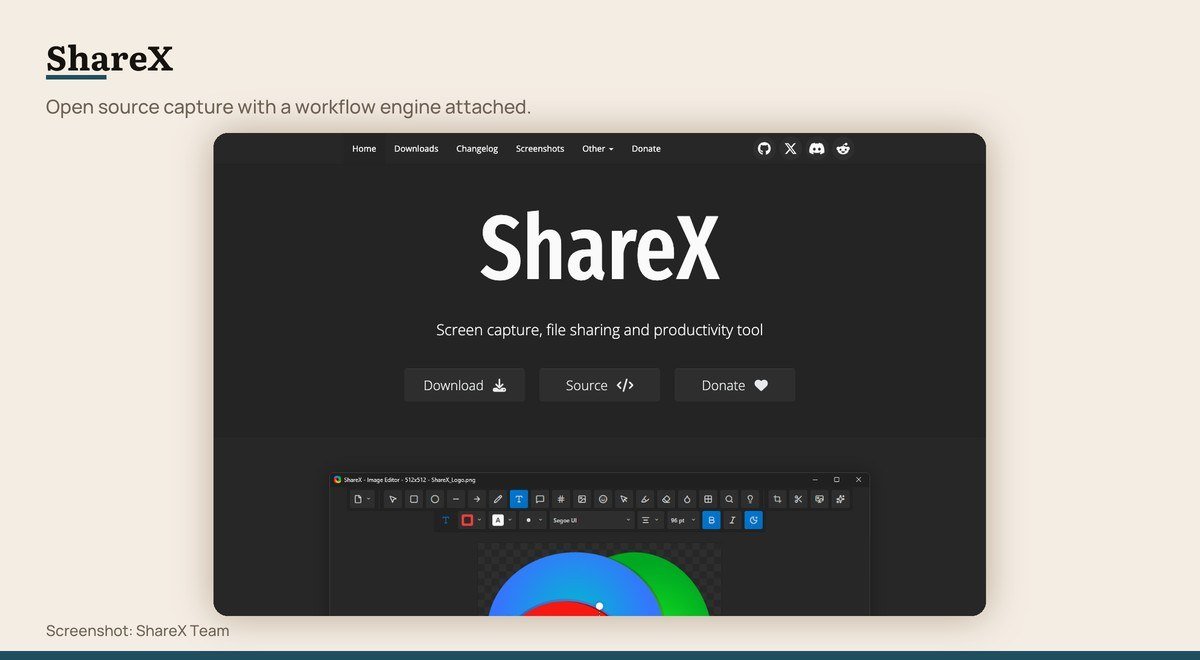Select the freehand pencil tool

498,499
